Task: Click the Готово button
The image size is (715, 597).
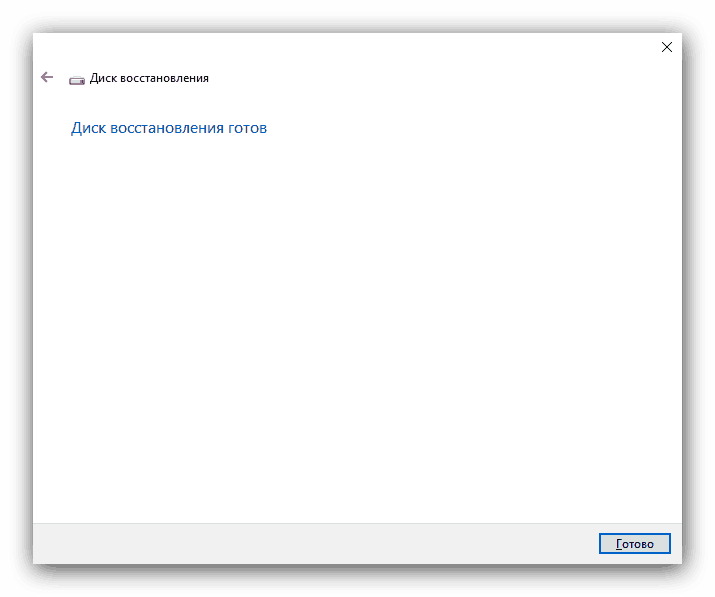Action: 634,543
